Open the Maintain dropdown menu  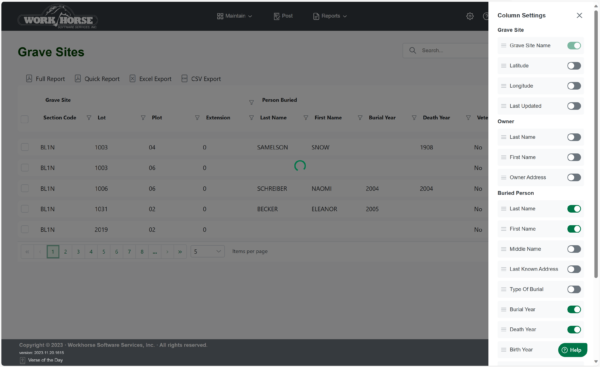point(234,16)
